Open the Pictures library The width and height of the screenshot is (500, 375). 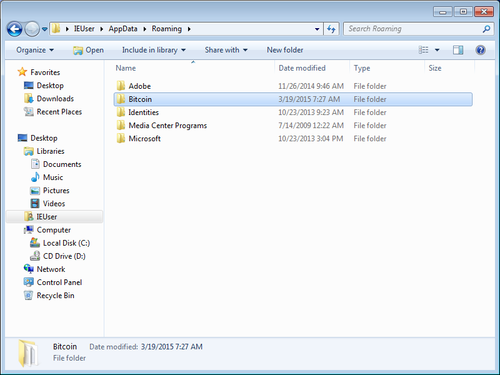(x=56, y=190)
